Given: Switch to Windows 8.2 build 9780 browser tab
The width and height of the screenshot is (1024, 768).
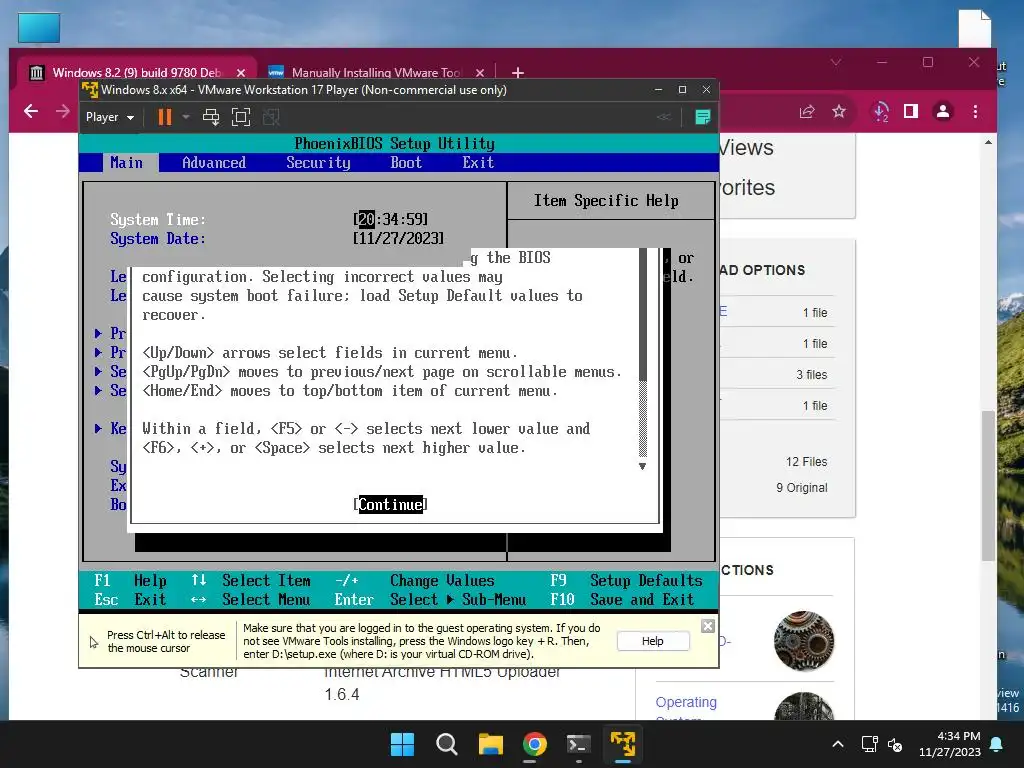Looking at the screenshot, I should tap(136, 72).
